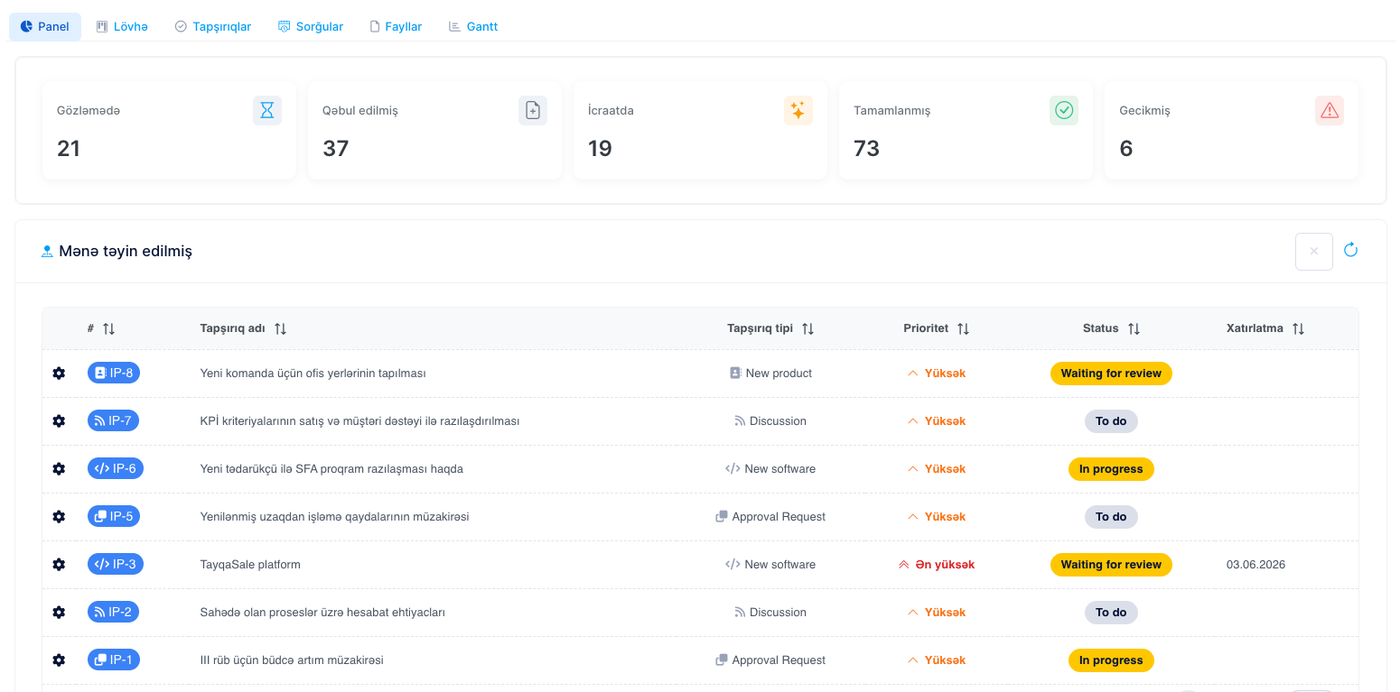The width and height of the screenshot is (1400, 692).
Task: Click the reminder date 03.06.2026
Action: tap(1256, 565)
